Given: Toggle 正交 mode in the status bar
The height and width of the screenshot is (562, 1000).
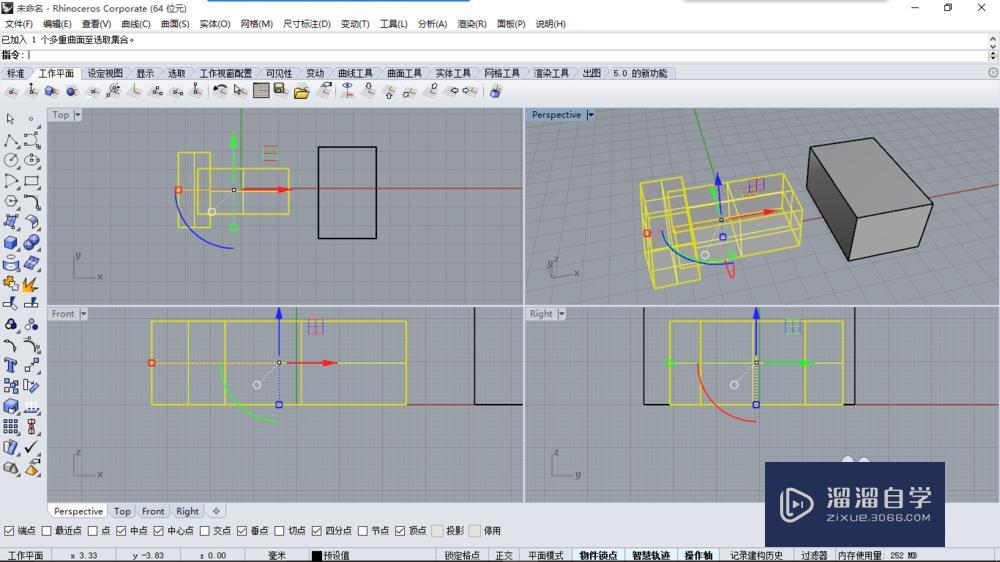Looking at the screenshot, I should click(x=504, y=556).
